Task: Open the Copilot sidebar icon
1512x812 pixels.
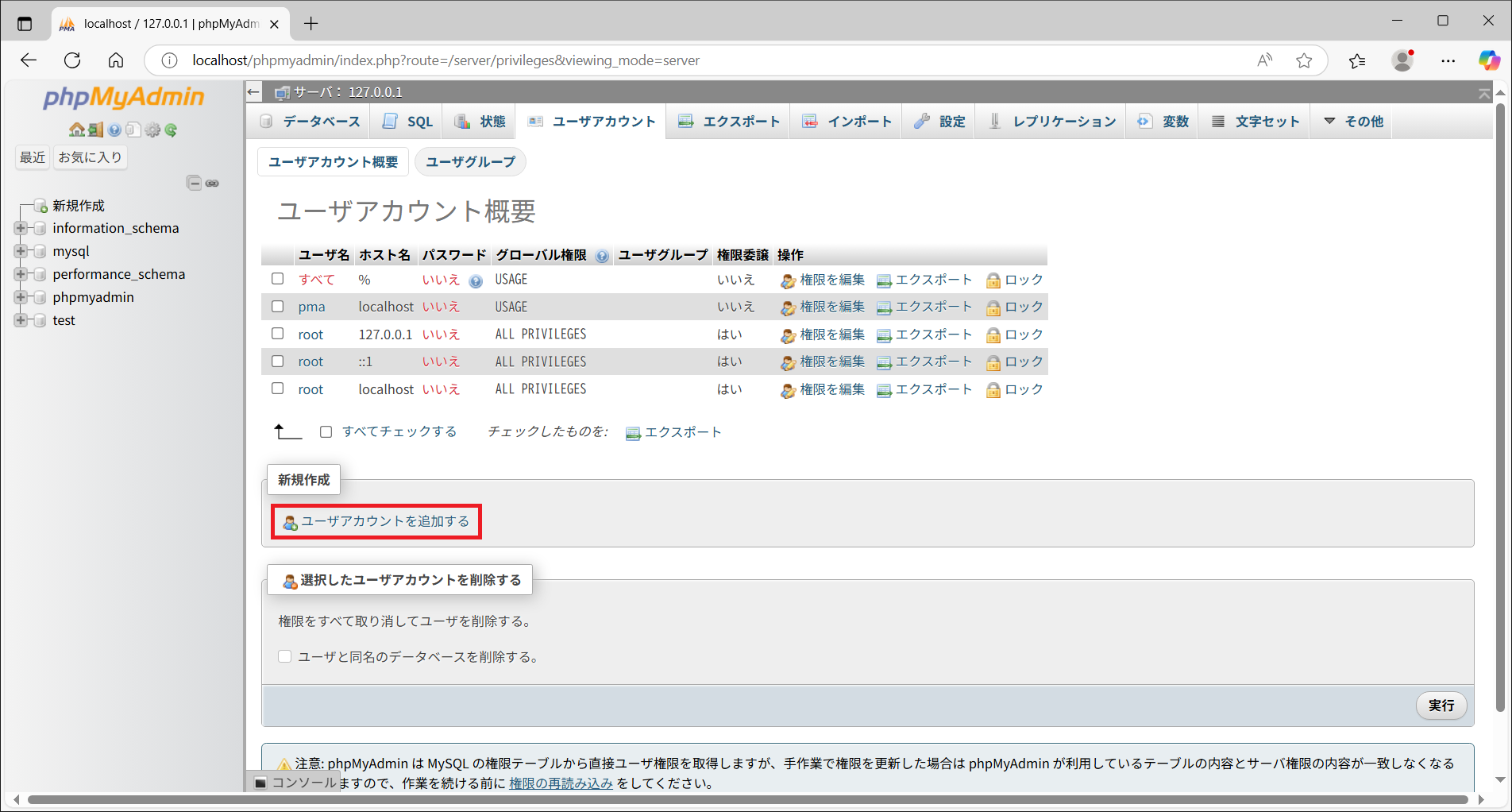Action: pyautogui.click(x=1489, y=60)
